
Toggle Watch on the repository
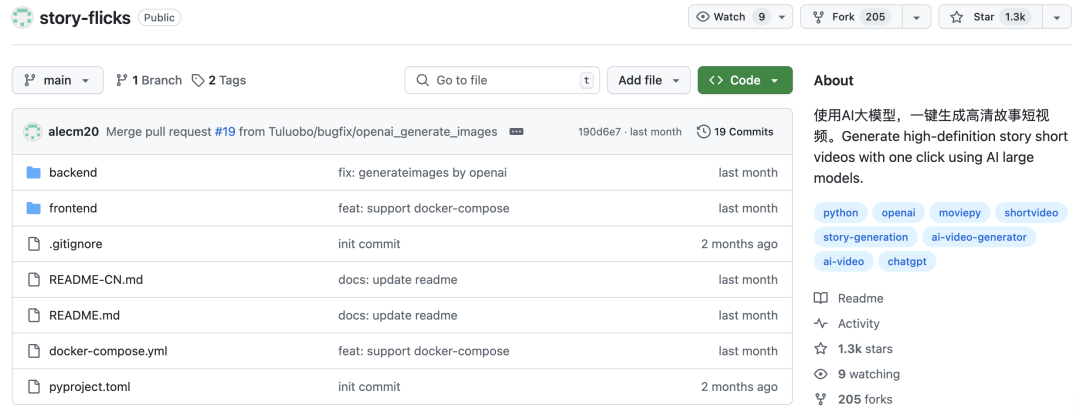tap(730, 17)
